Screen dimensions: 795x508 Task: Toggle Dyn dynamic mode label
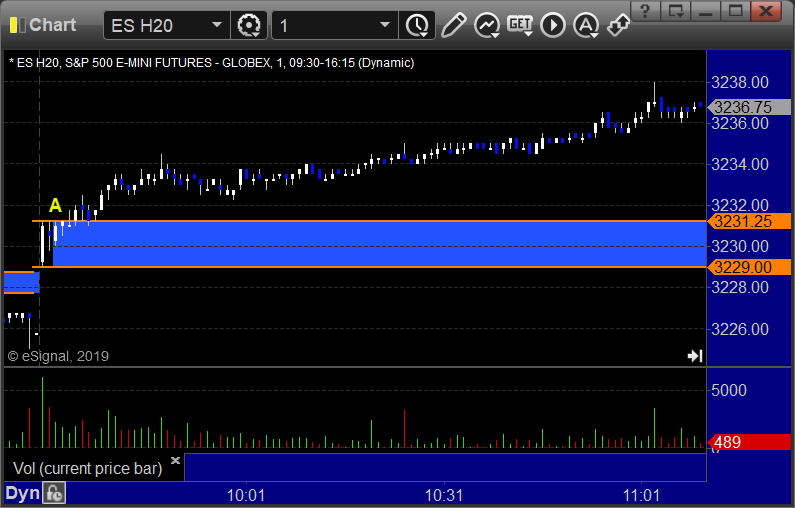pyautogui.click(x=22, y=493)
